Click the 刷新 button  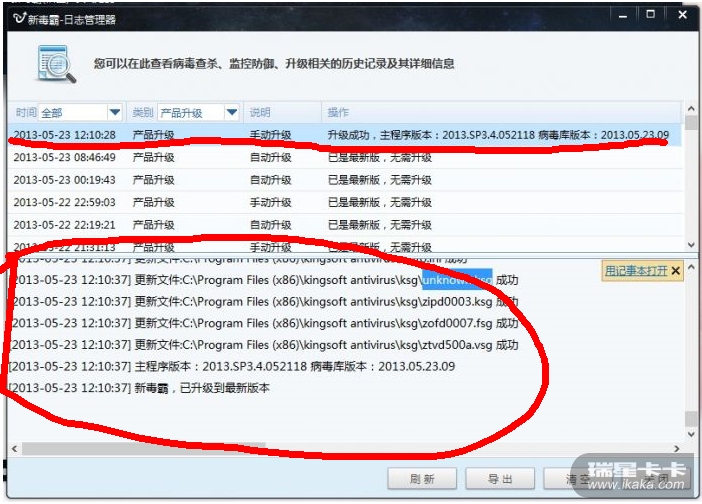(422, 479)
